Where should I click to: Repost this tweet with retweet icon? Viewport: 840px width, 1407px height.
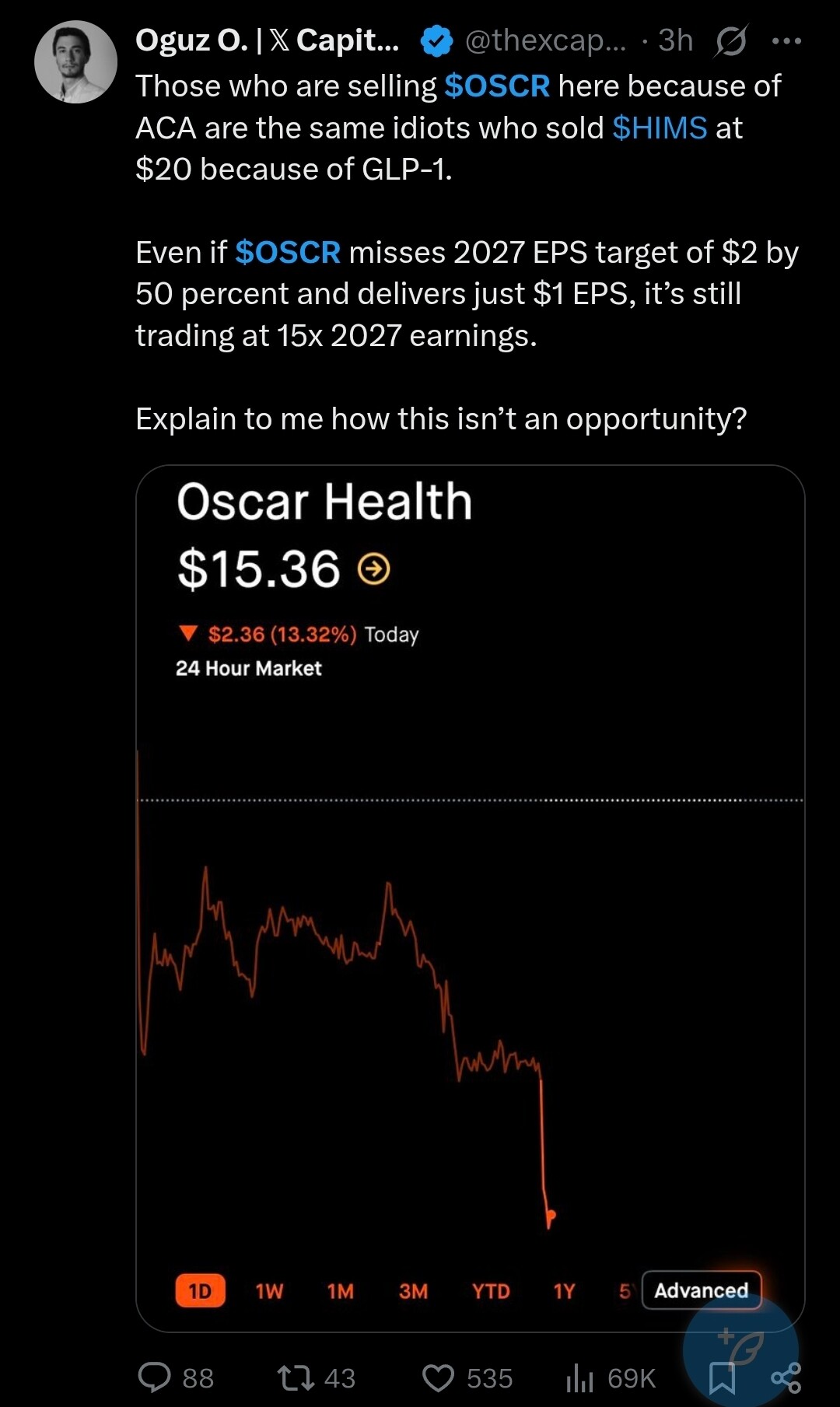point(296,1377)
